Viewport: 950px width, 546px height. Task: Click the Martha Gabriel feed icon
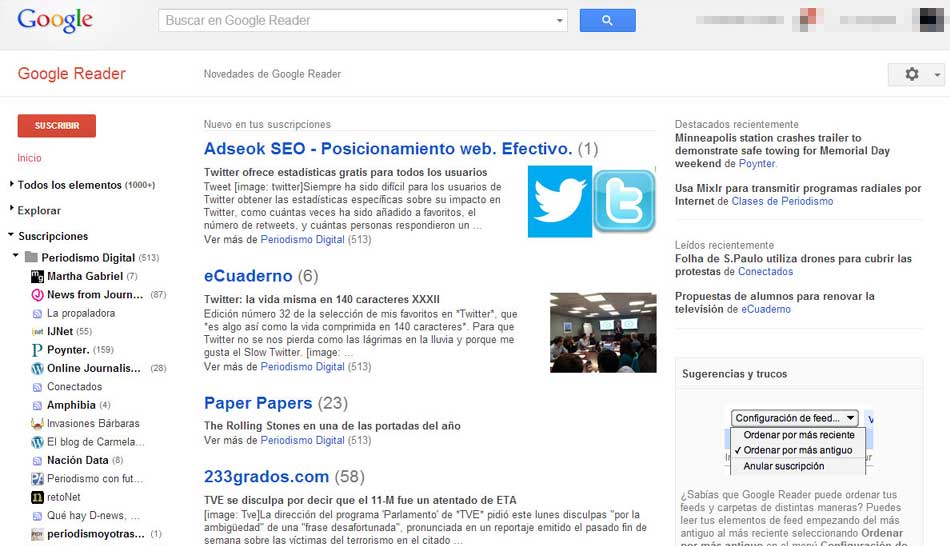point(37,277)
